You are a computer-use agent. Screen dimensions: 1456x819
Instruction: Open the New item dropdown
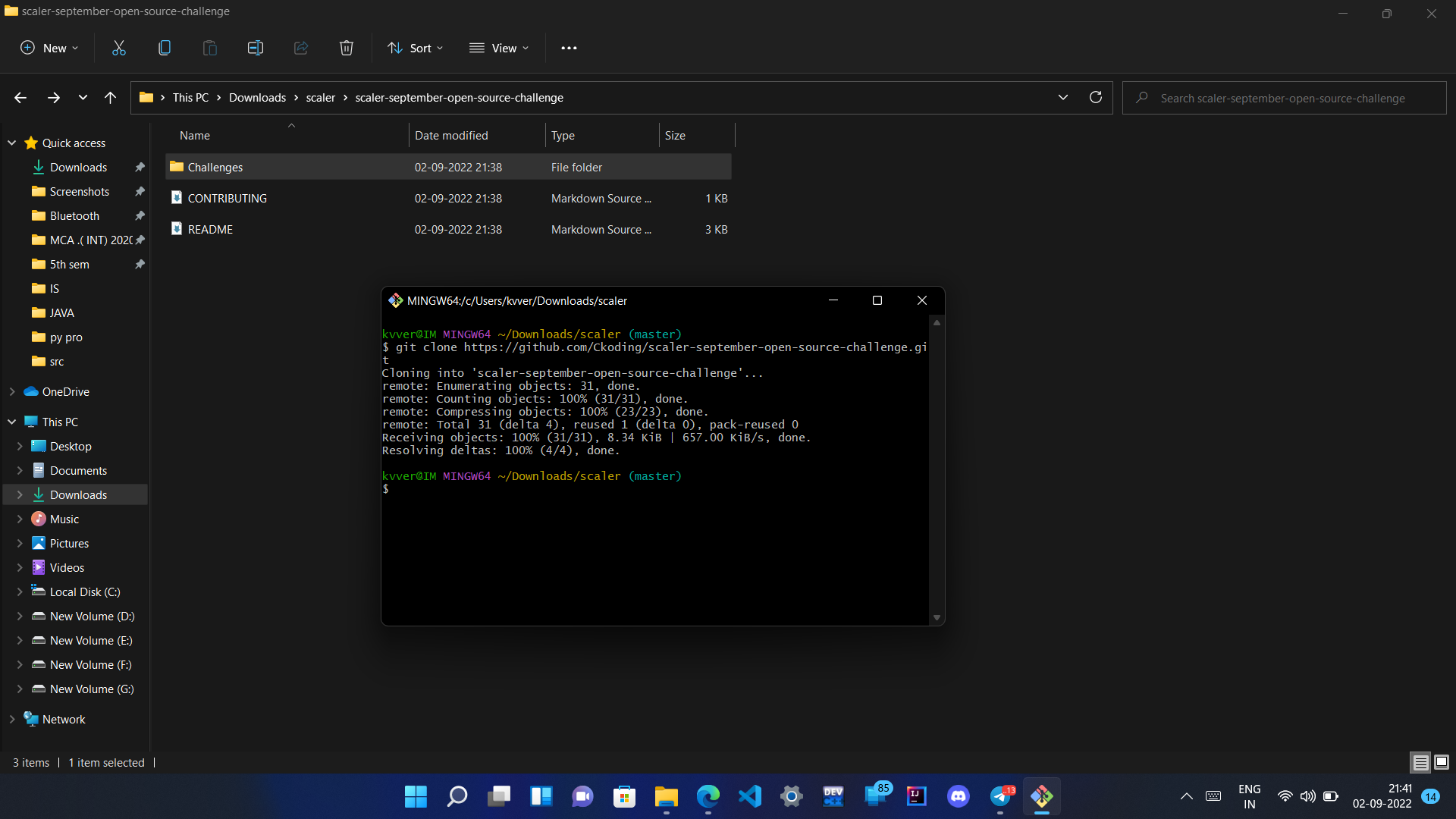point(49,47)
